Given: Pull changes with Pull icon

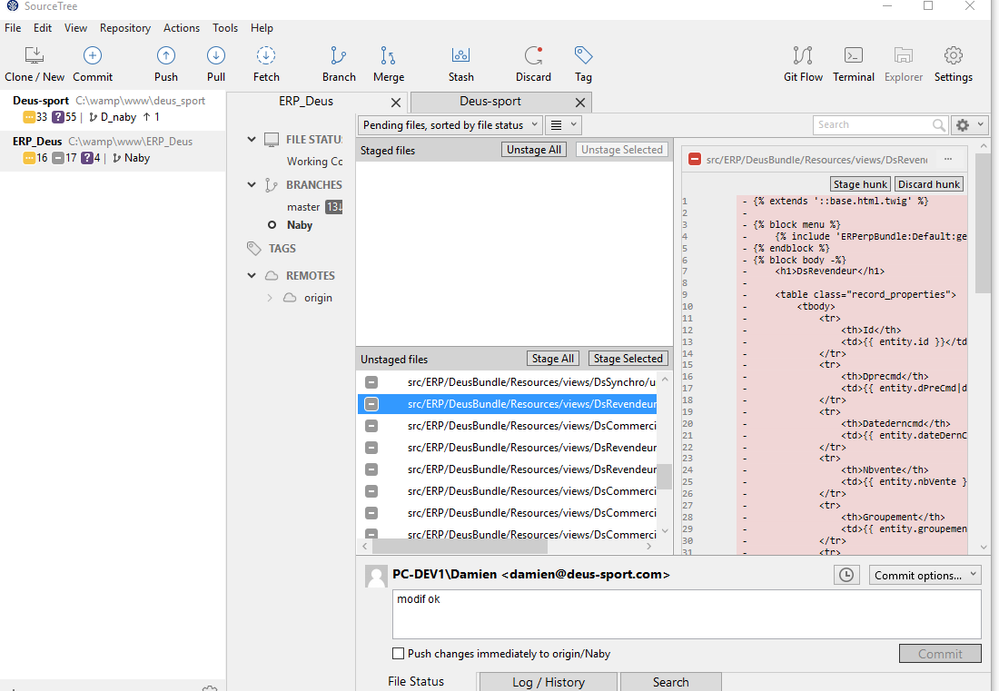Looking at the screenshot, I should click(x=216, y=64).
